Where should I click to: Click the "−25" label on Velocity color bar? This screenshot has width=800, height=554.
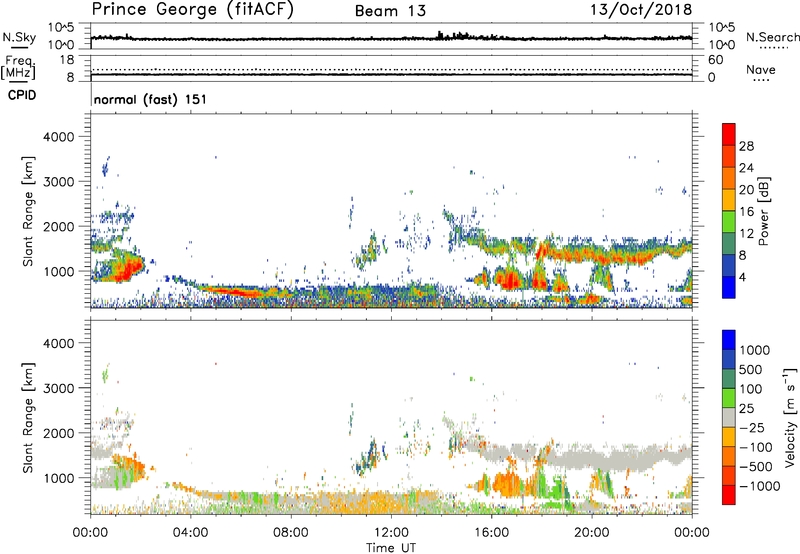tap(752, 427)
